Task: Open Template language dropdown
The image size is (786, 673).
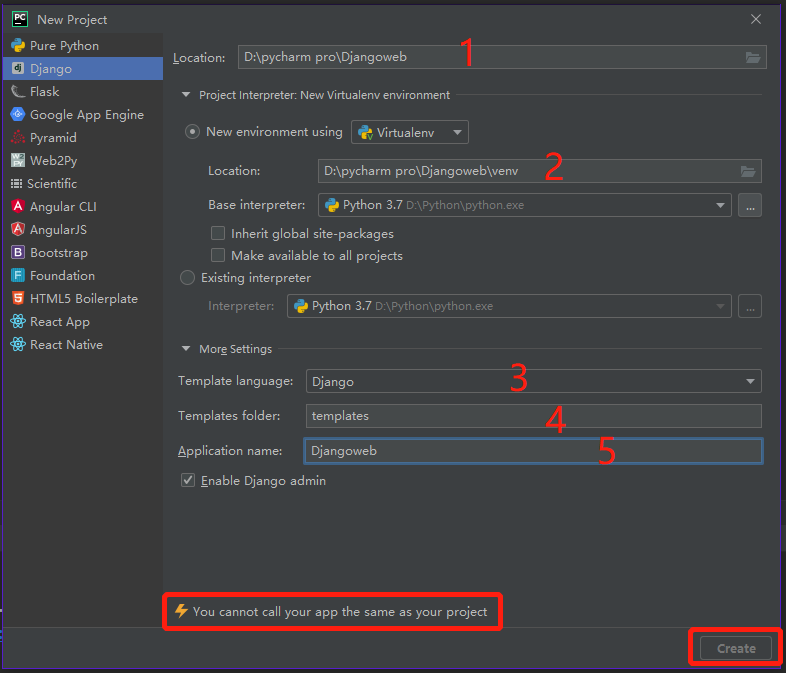Action: pyautogui.click(x=533, y=381)
